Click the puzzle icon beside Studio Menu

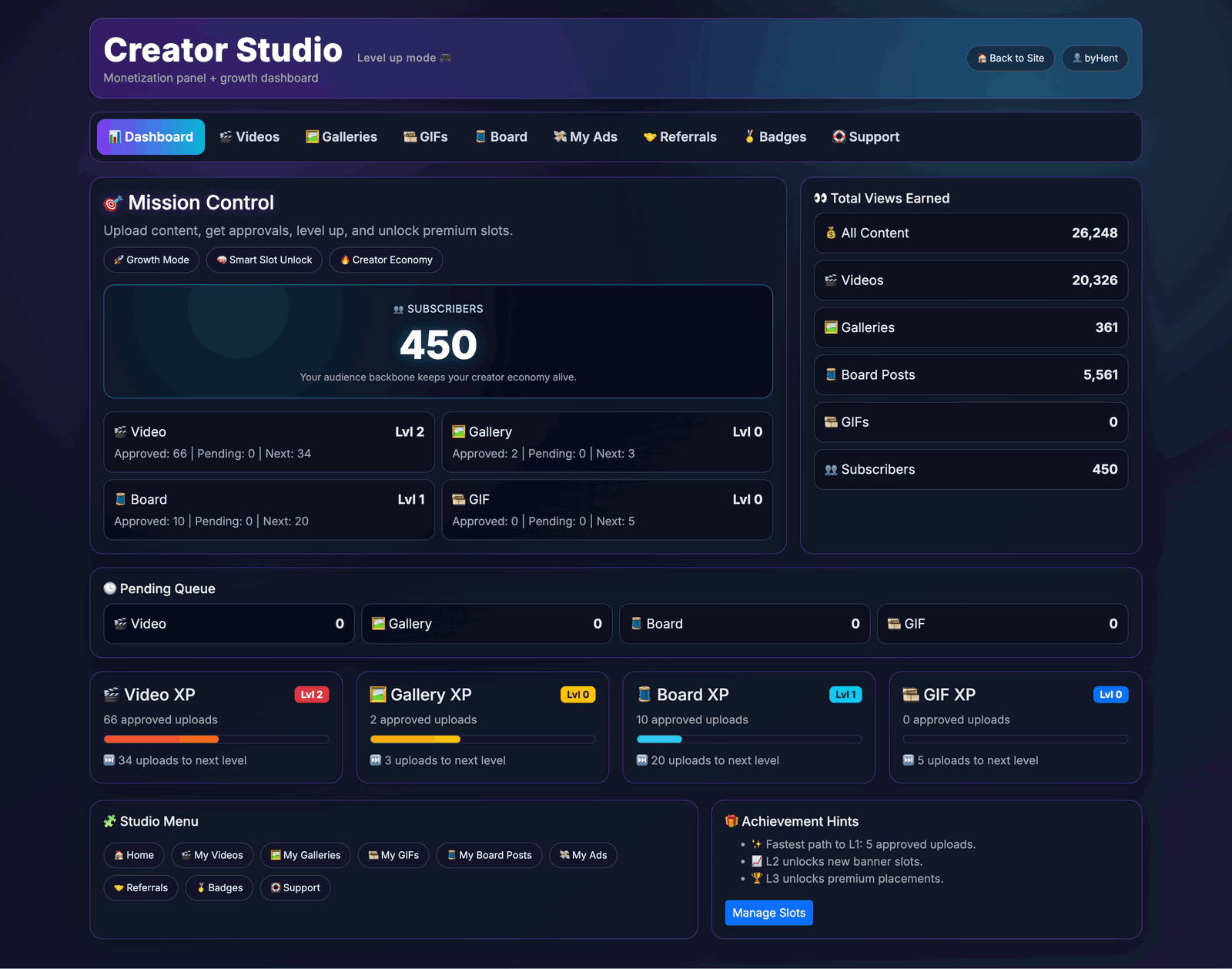pos(110,821)
